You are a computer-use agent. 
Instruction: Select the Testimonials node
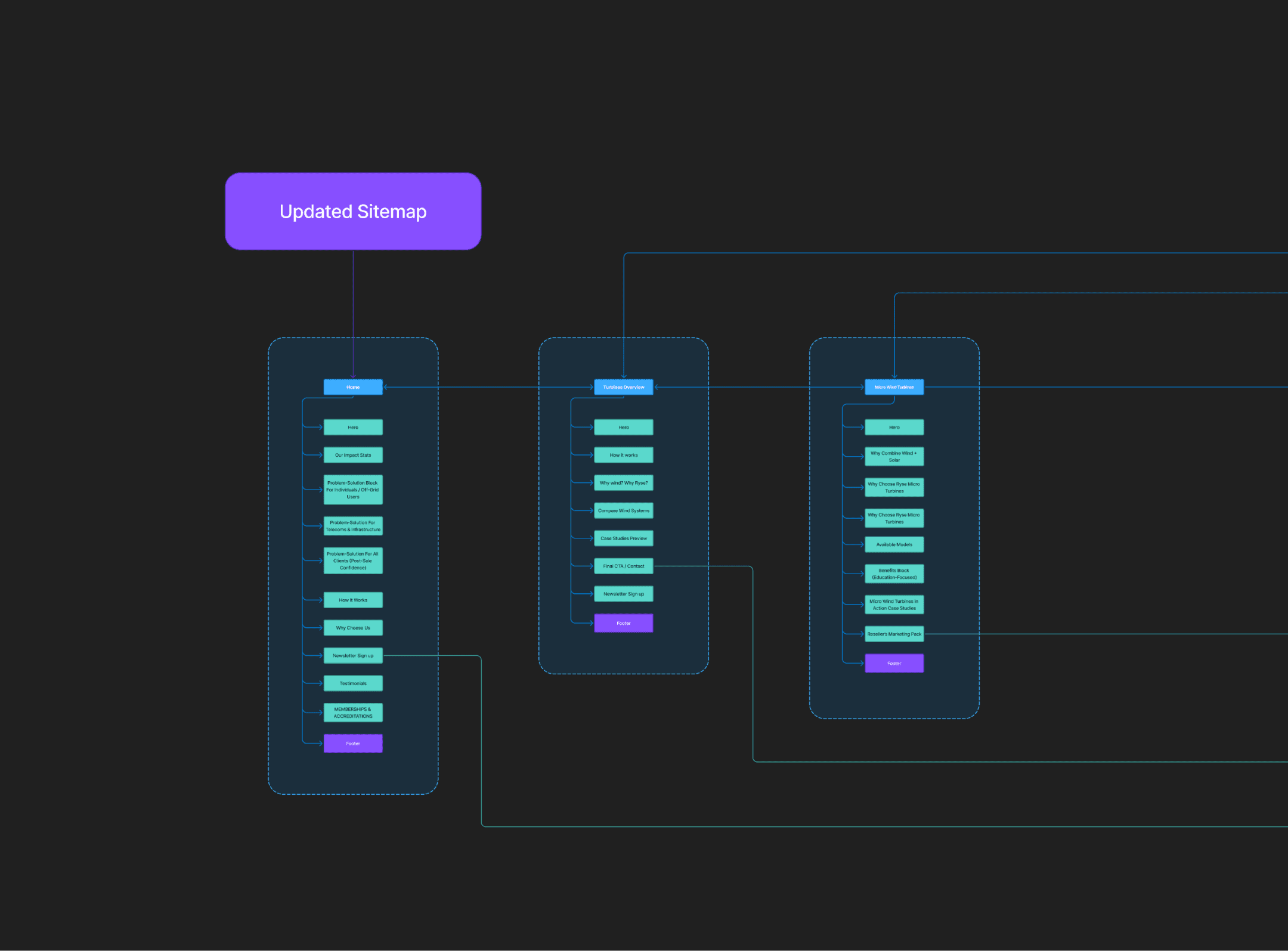pyautogui.click(x=353, y=683)
